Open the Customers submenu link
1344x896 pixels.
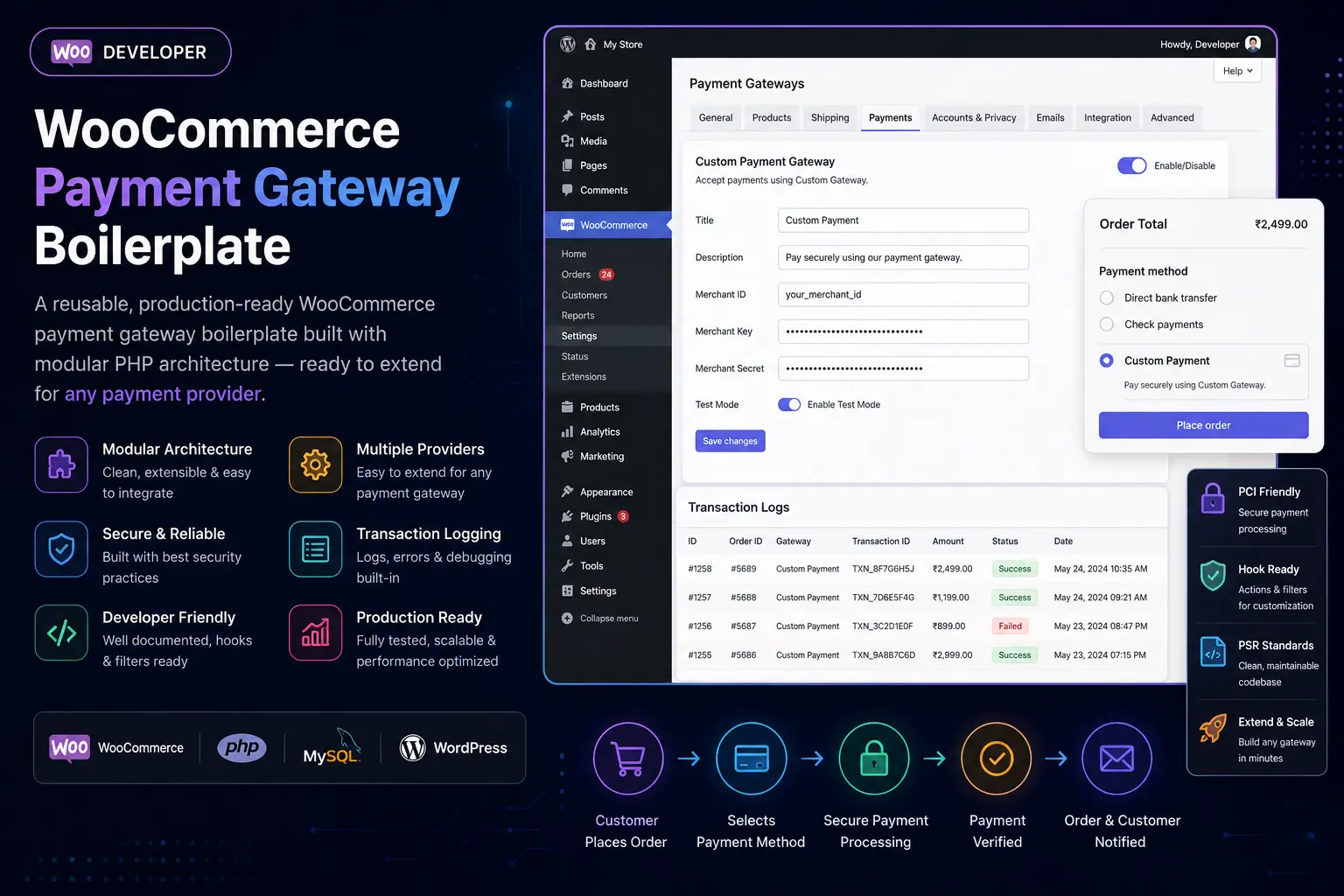(x=584, y=295)
